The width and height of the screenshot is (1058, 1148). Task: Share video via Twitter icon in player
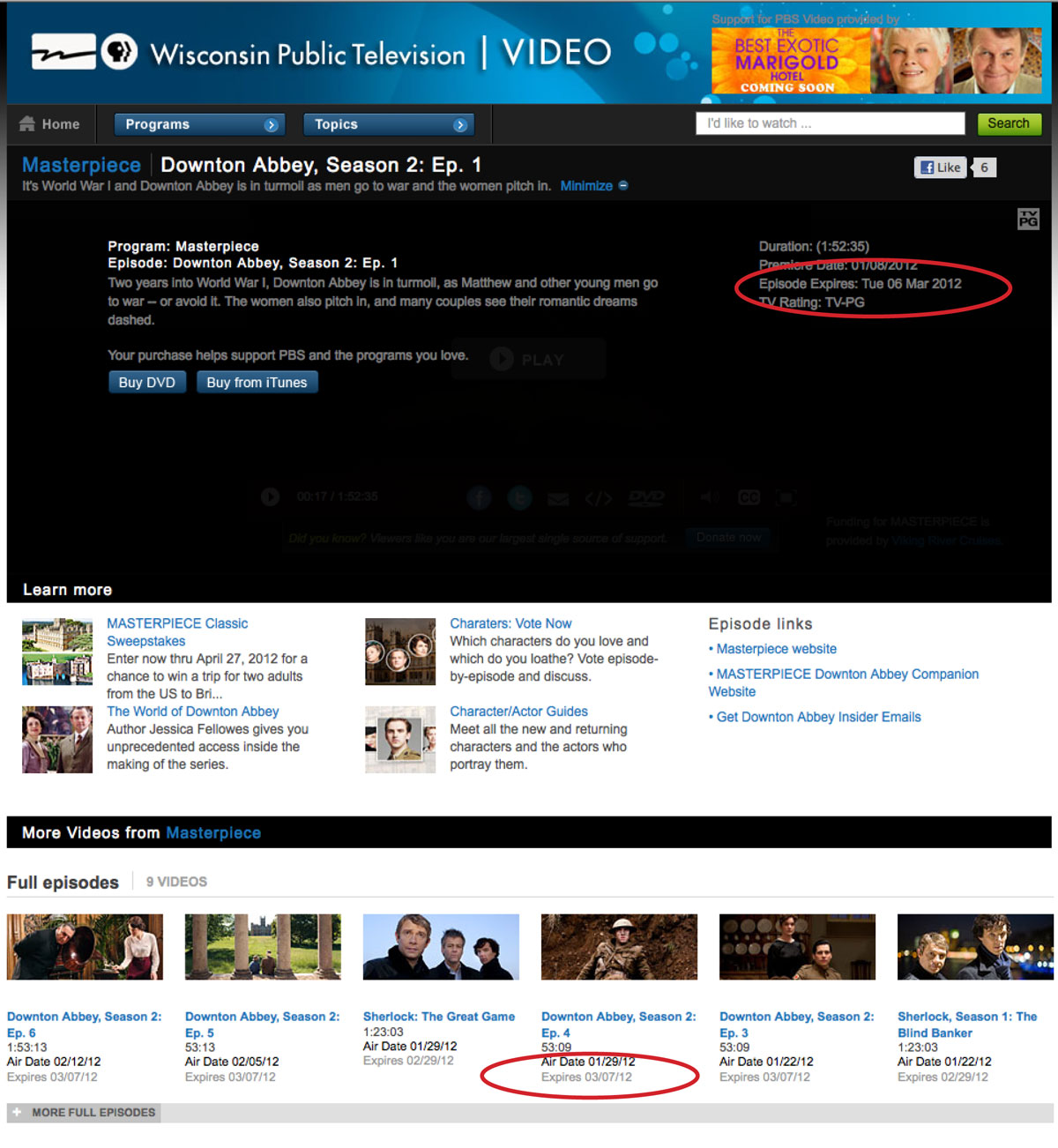pos(519,498)
